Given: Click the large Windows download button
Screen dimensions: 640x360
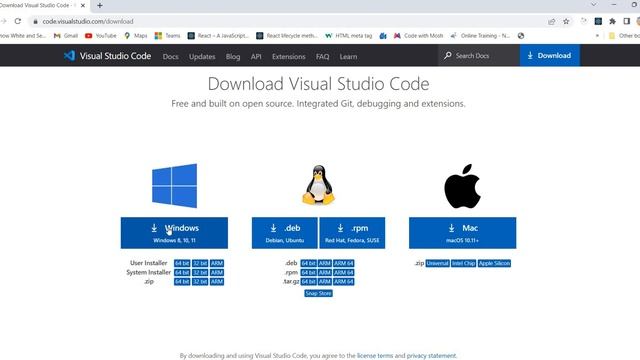Looking at the screenshot, I should 174,233.
